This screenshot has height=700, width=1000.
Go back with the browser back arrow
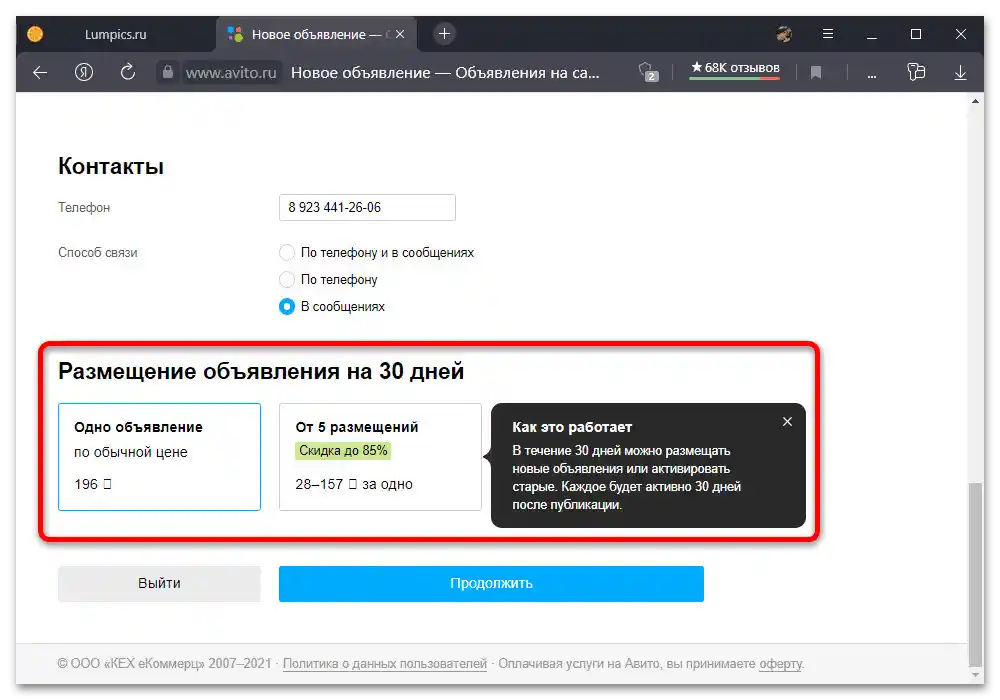[40, 73]
